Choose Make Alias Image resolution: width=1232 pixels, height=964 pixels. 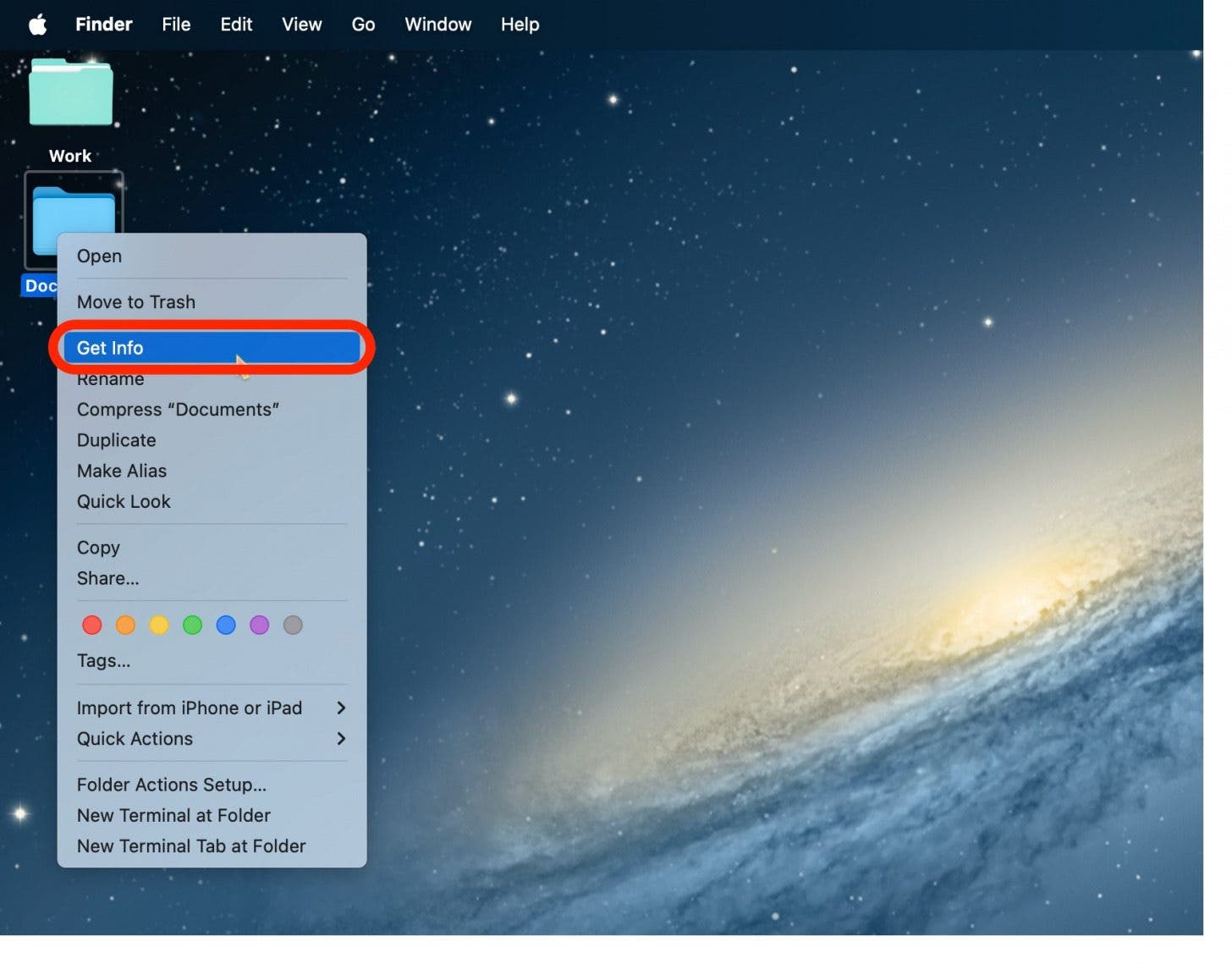122,471
